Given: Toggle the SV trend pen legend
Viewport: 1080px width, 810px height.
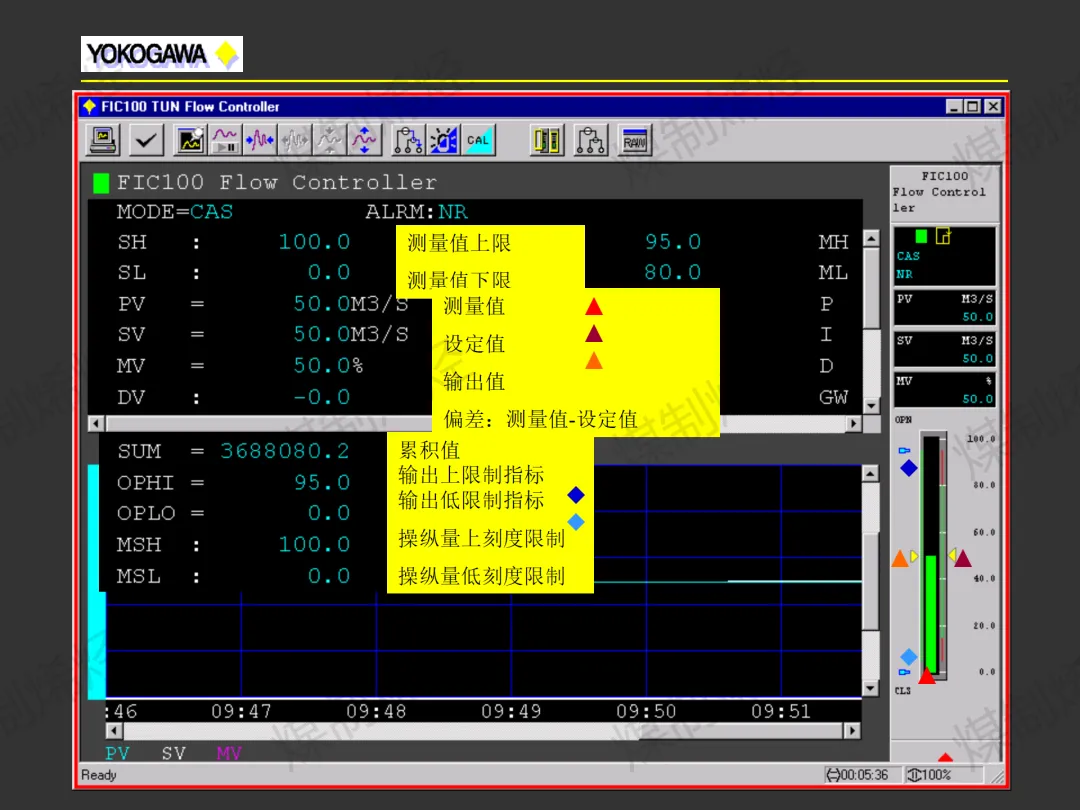Looking at the screenshot, I should click(174, 754).
